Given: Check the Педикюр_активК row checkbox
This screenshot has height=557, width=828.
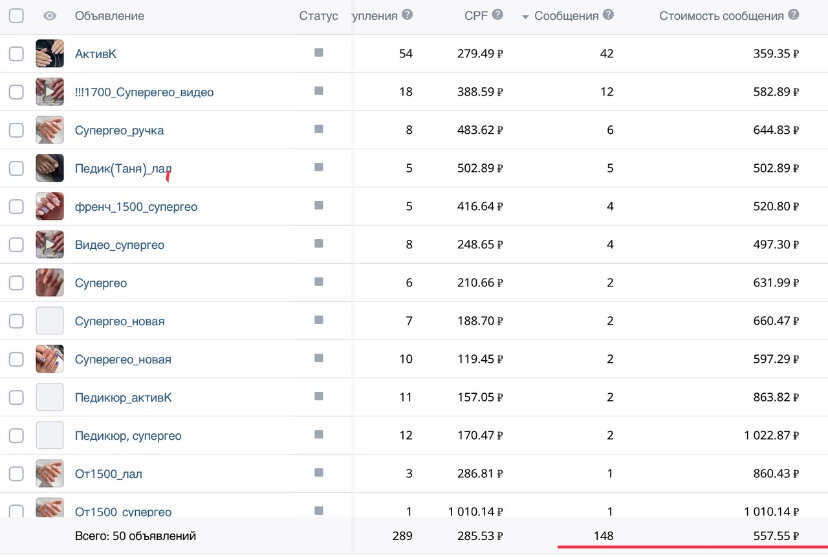Looking at the screenshot, I should [x=16, y=397].
